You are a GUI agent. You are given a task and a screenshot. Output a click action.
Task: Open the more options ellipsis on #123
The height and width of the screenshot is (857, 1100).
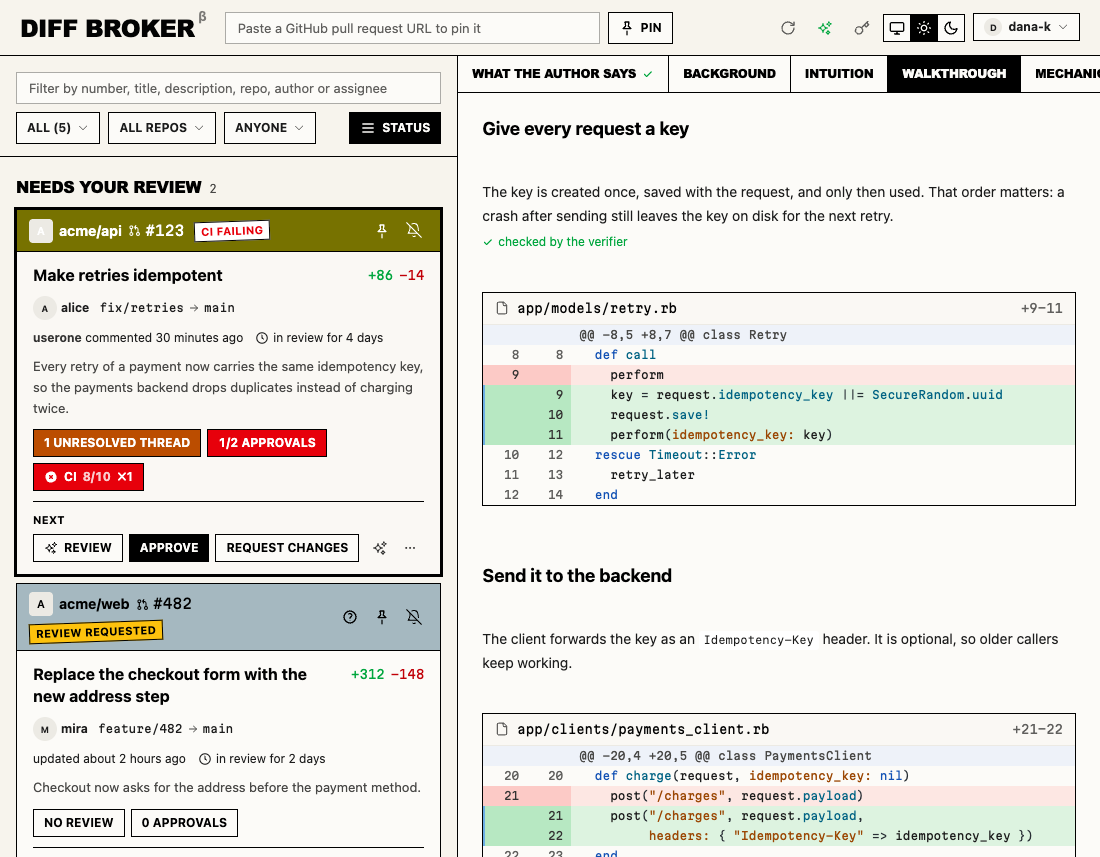[410, 548]
